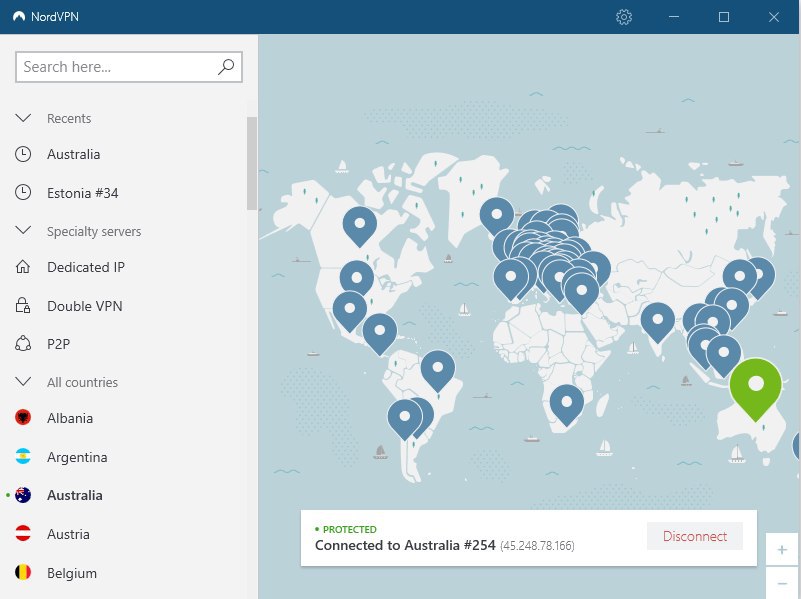Select Estonia #34 from recents

point(83,193)
